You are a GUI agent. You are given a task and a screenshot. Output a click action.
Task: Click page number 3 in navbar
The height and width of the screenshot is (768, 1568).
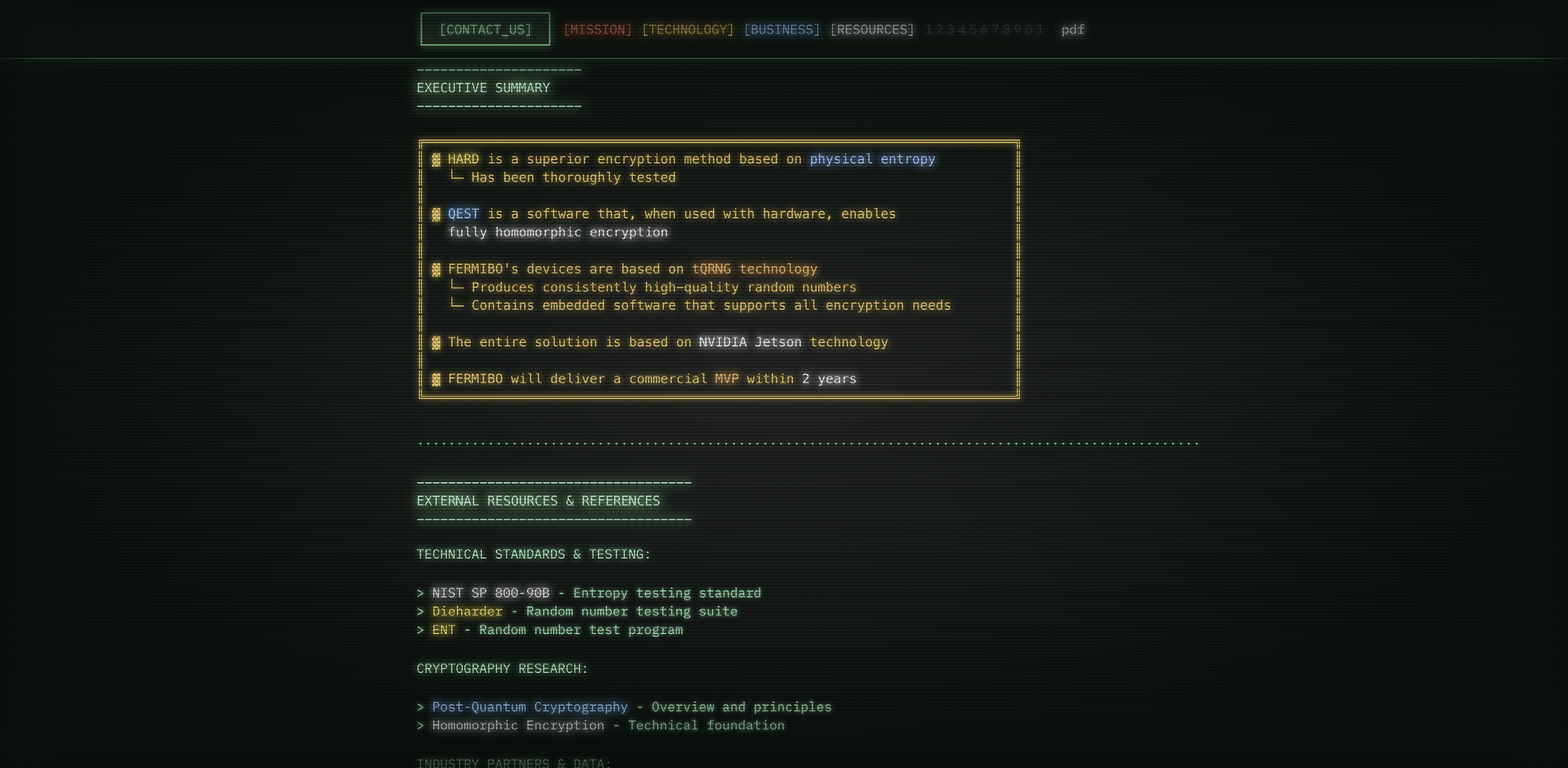(951, 29)
